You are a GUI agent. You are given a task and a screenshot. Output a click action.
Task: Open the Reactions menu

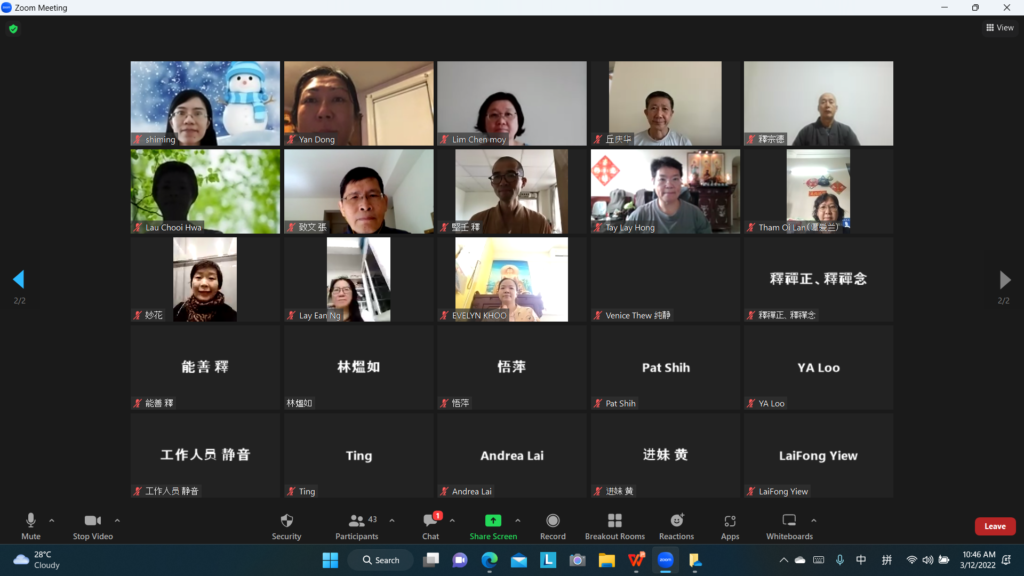[676, 521]
